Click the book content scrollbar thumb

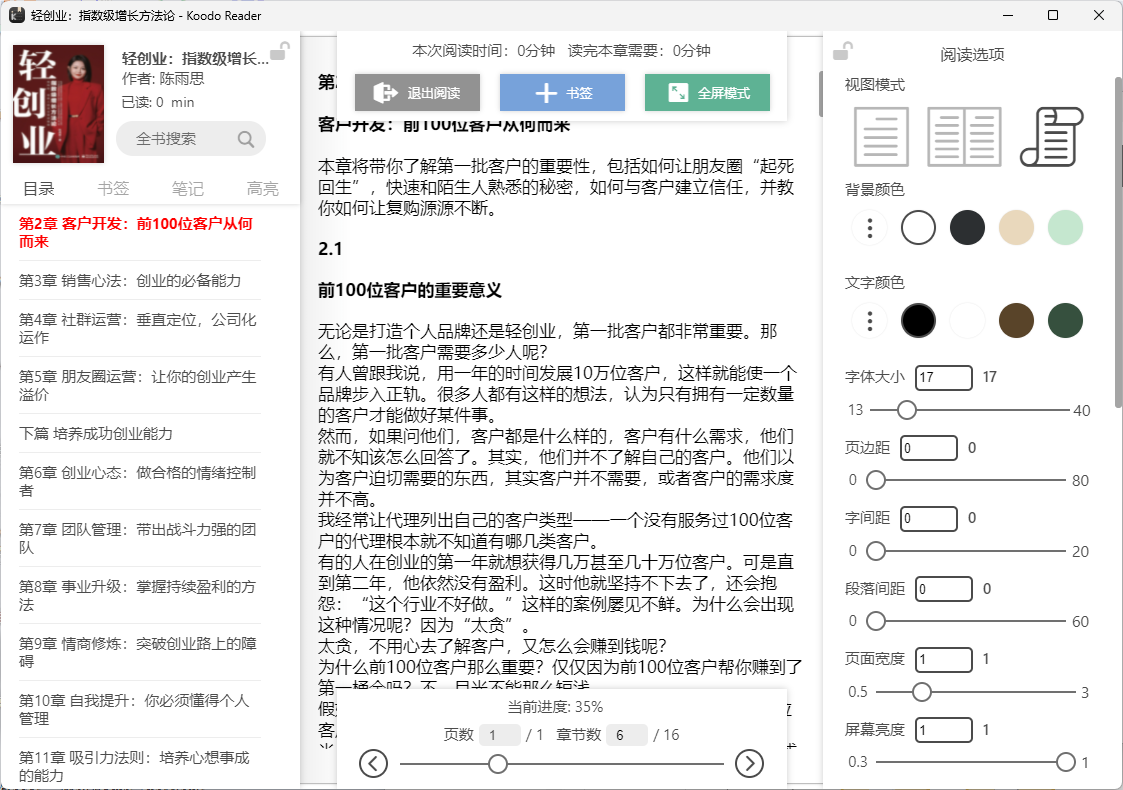820,94
